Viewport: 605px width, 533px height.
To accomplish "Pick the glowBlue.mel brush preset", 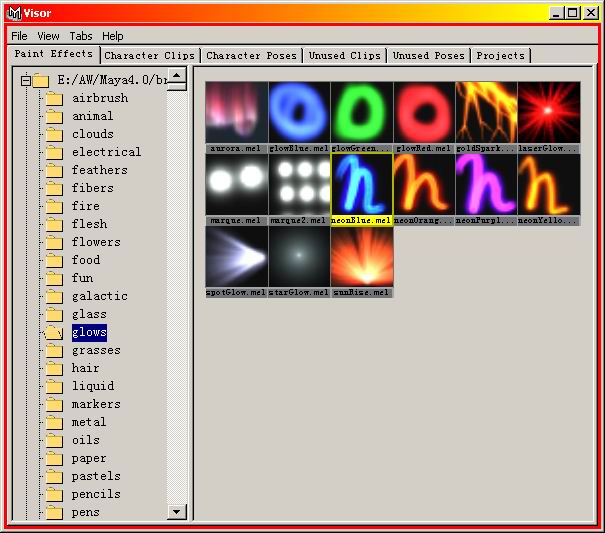I will (x=299, y=112).
